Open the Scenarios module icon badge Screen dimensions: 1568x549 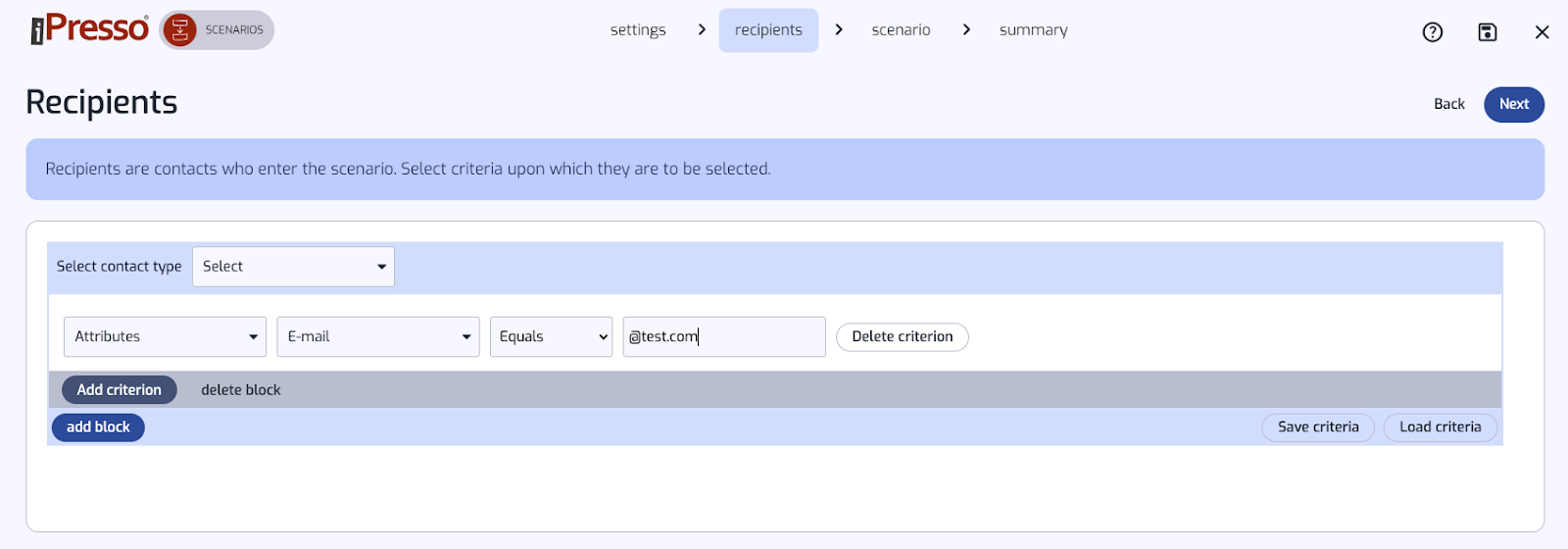click(x=217, y=30)
